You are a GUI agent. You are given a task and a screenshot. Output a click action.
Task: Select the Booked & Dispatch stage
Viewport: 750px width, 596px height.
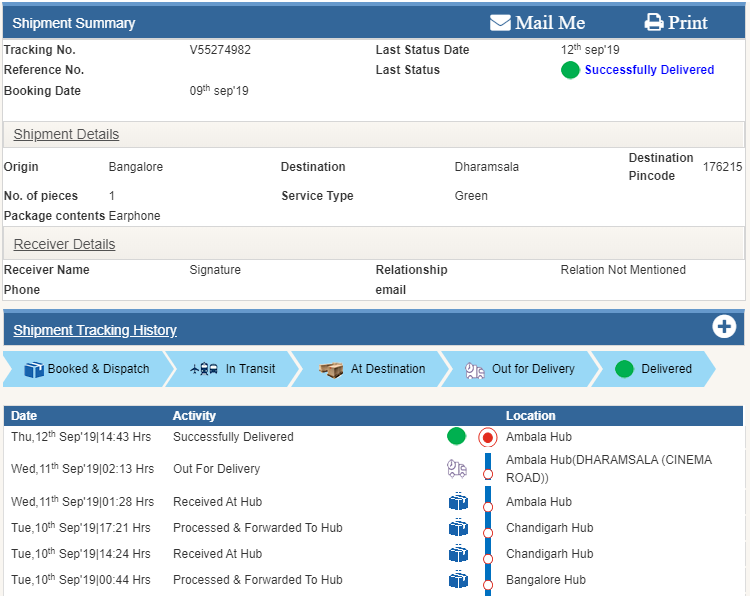[86, 369]
